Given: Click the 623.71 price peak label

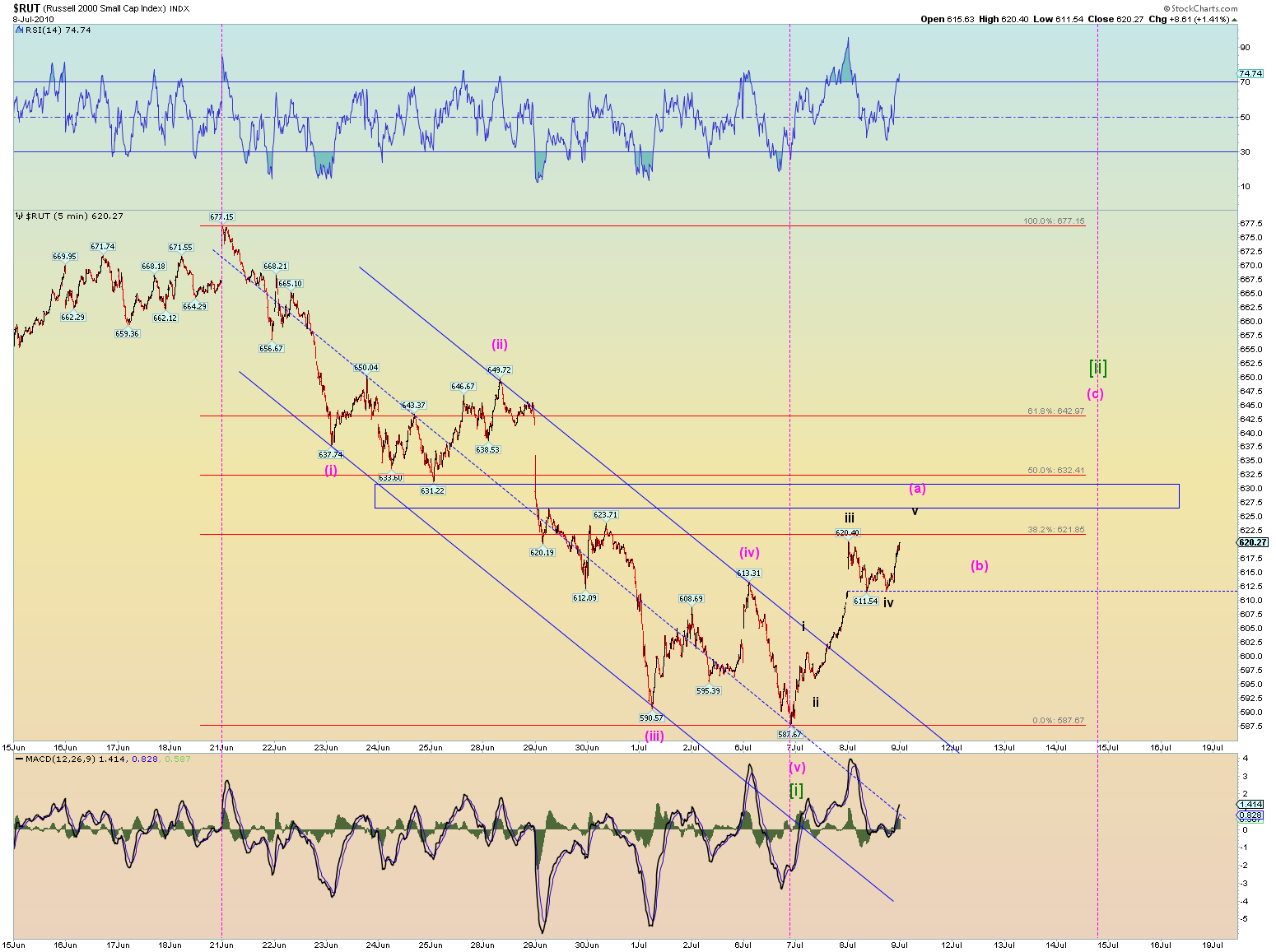Looking at the screenshot, I should coord(605,515).
